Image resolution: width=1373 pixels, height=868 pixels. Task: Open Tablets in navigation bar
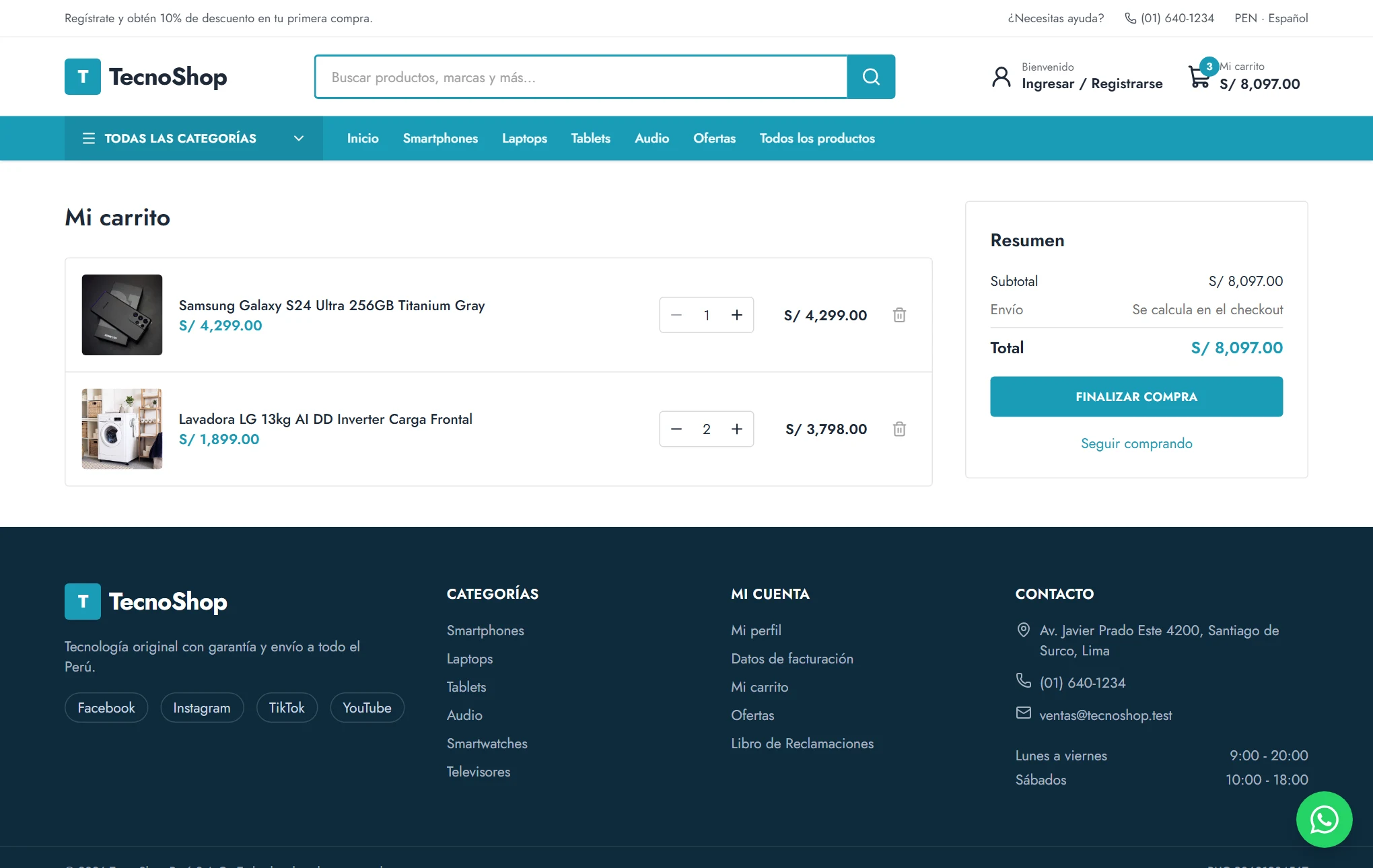pos(591,138)
